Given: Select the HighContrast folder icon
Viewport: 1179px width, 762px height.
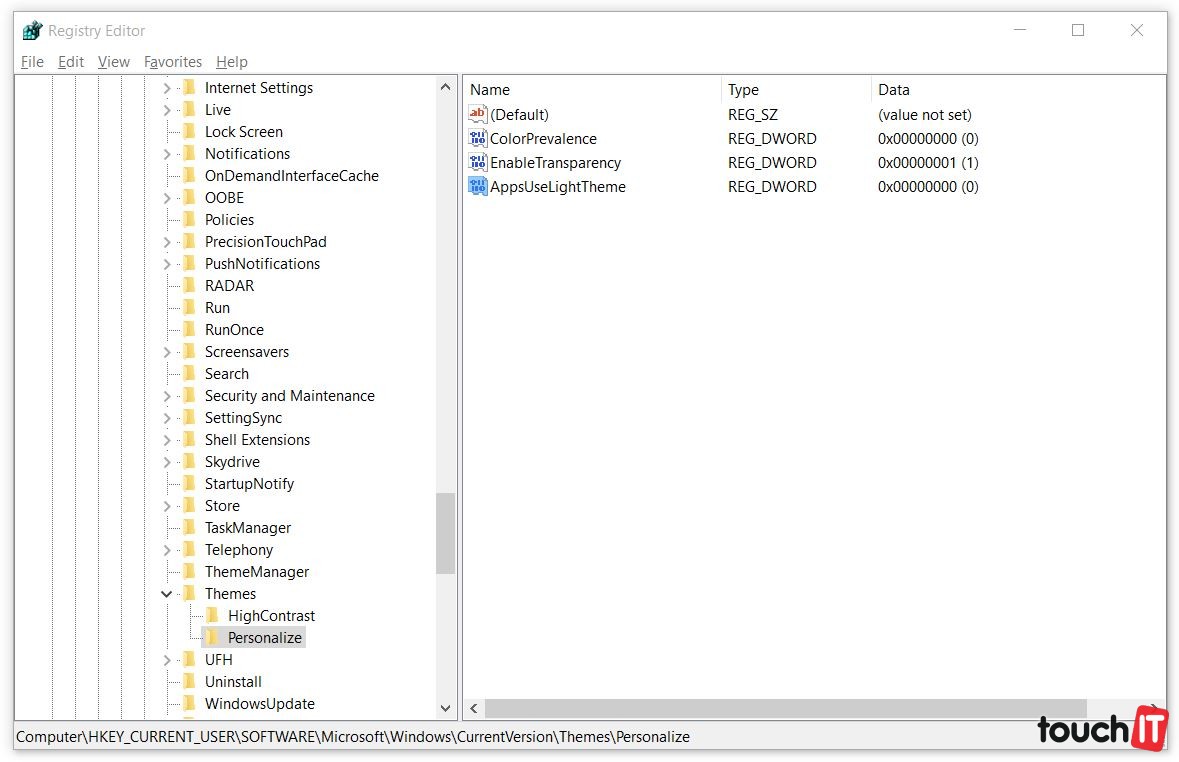Looking at the screenshot, I should pos(212,616).
